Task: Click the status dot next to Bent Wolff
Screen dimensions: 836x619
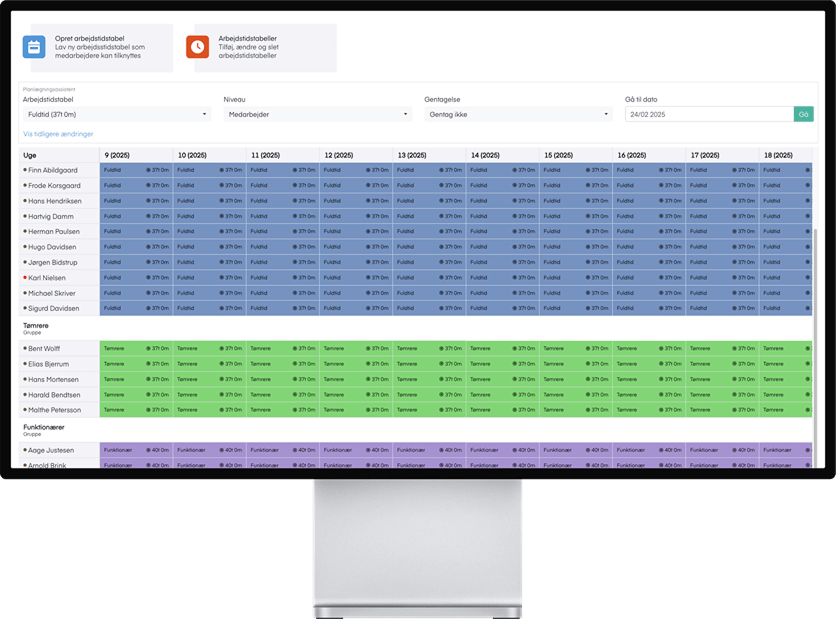Action: point(24,349)
